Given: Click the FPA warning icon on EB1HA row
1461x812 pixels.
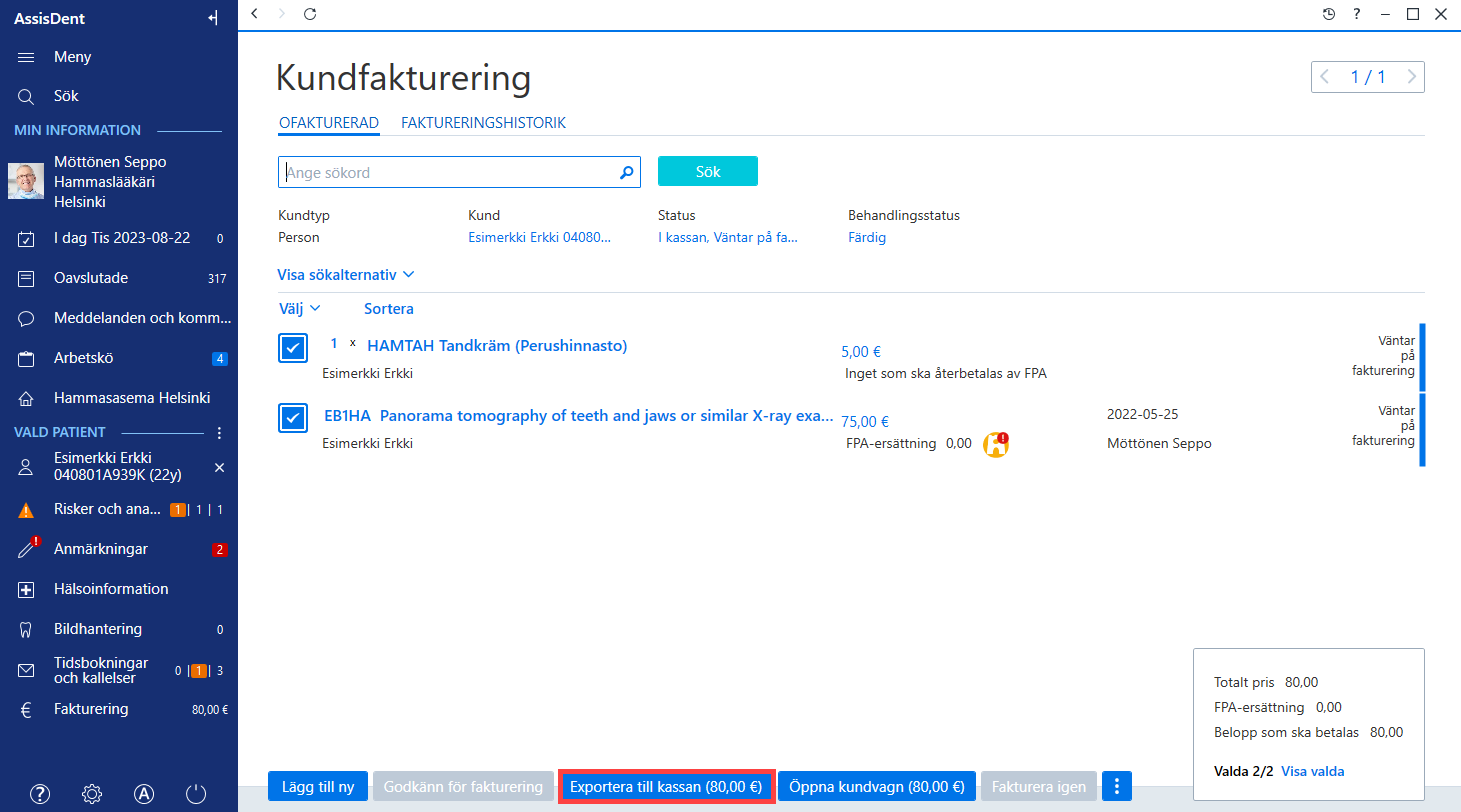Looking at the screenshot, I should click(x=995, y=444).
